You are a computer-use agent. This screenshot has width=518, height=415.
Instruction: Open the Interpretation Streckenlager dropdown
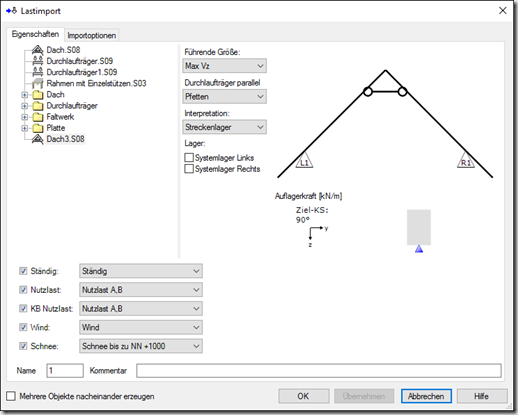pos(224,127)
